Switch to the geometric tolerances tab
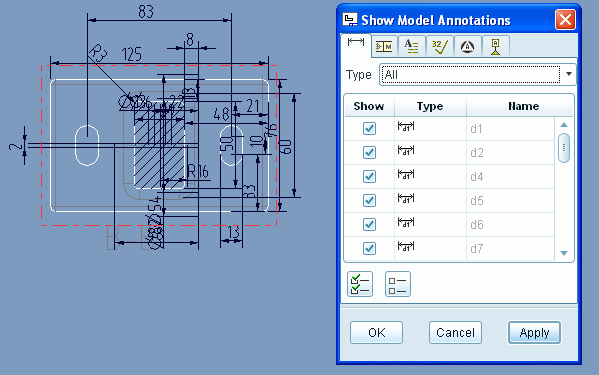The height and width of the screenshot is (375, 599). (384, 47)
